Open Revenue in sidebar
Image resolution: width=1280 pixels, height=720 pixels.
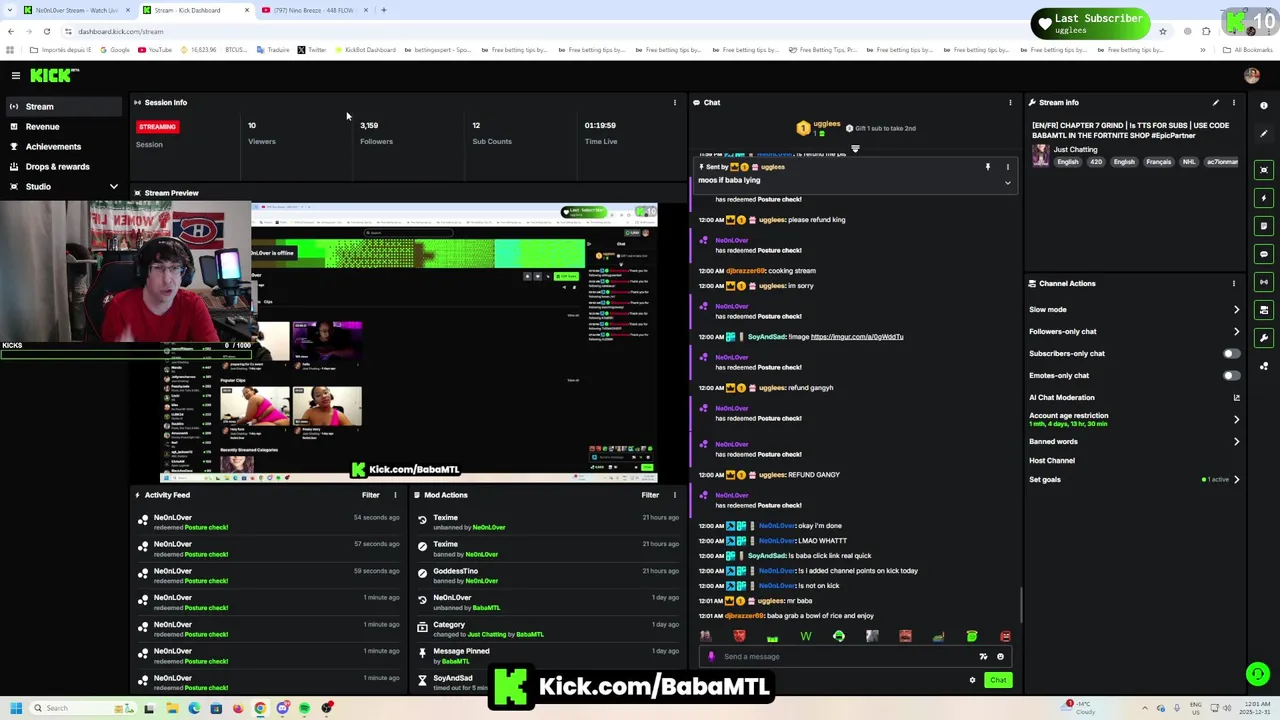[62, 126]
